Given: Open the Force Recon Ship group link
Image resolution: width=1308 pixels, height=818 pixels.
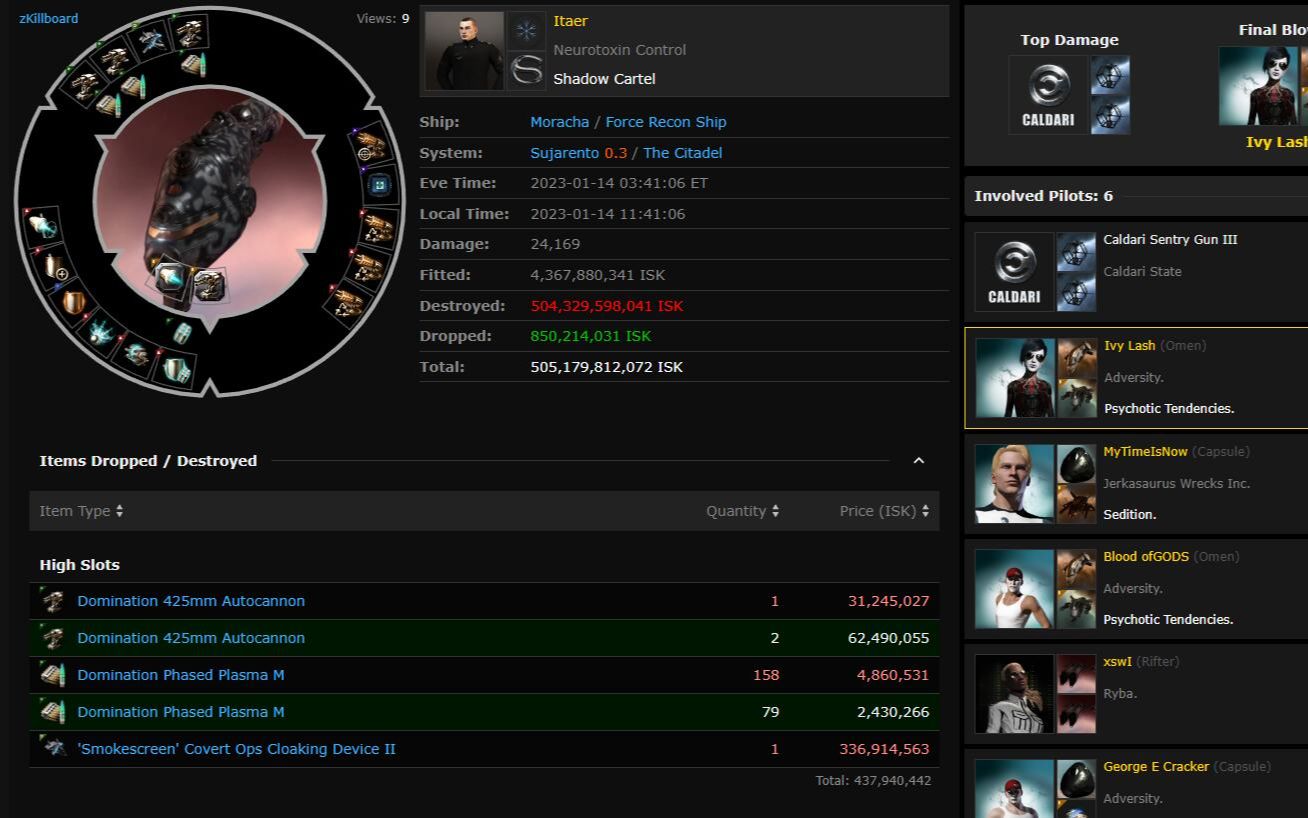Looking at the screenshot, I should 666,122.
